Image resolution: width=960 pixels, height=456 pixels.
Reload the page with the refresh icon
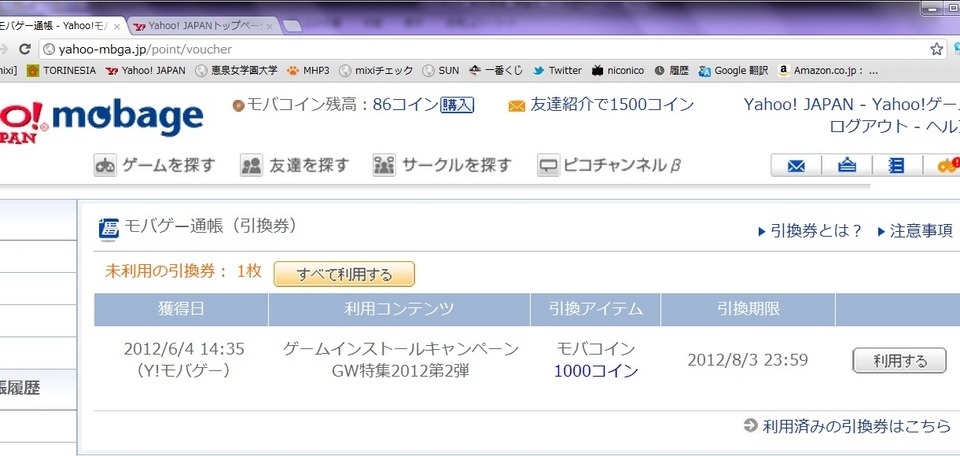pyautogui.click(x=24, y=49)
